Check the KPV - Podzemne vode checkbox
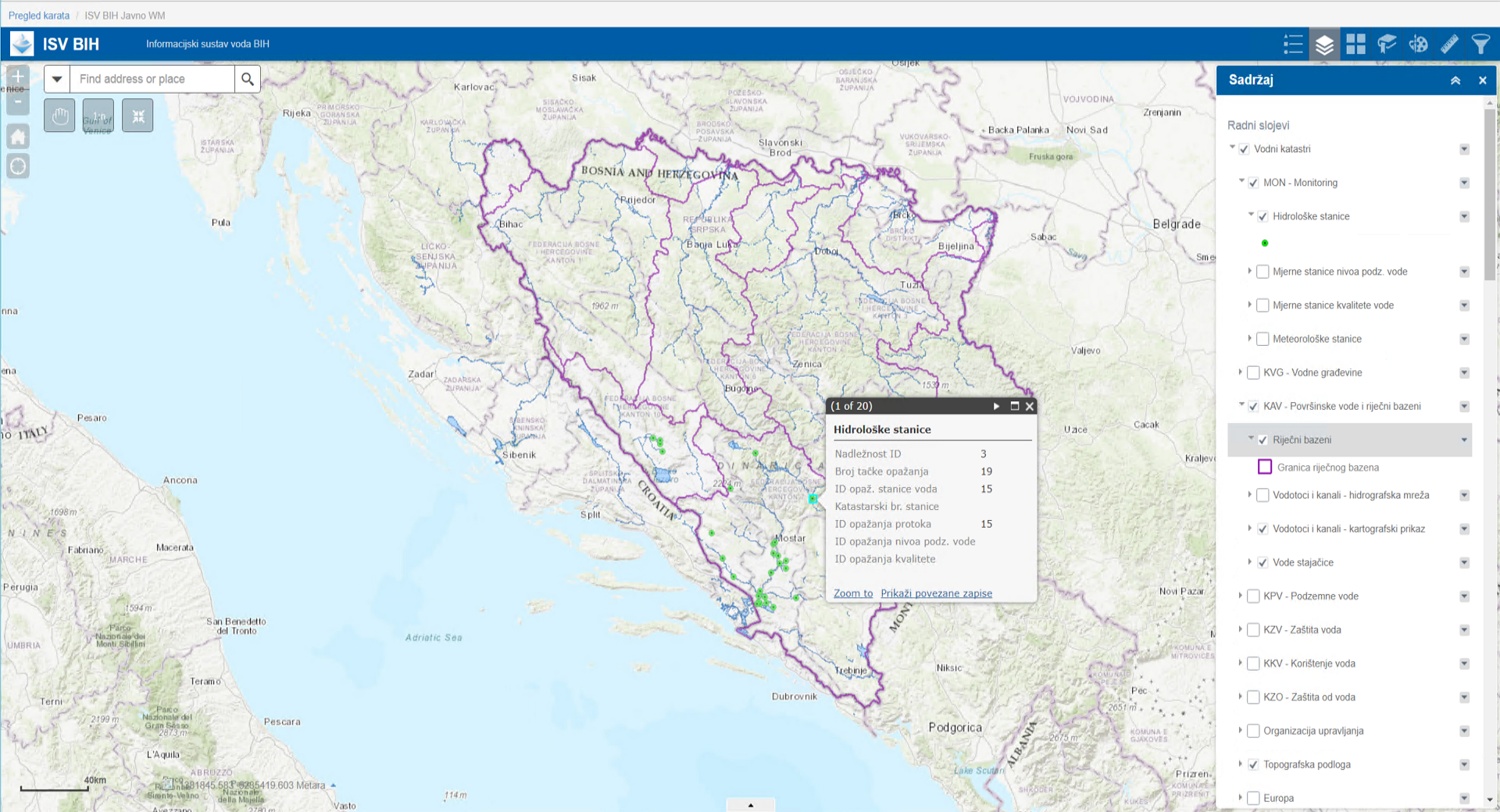This screenshot has height=812, width=1500. [1253, 596]
